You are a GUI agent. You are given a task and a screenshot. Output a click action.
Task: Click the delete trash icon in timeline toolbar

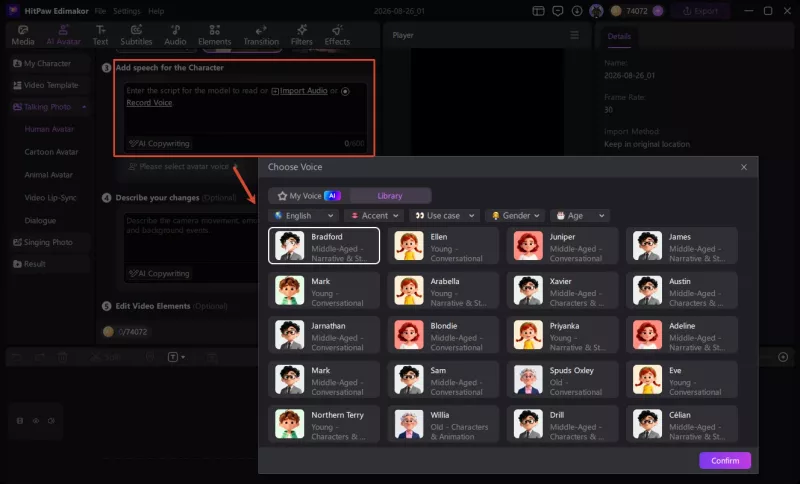click(x=62, y=357)
